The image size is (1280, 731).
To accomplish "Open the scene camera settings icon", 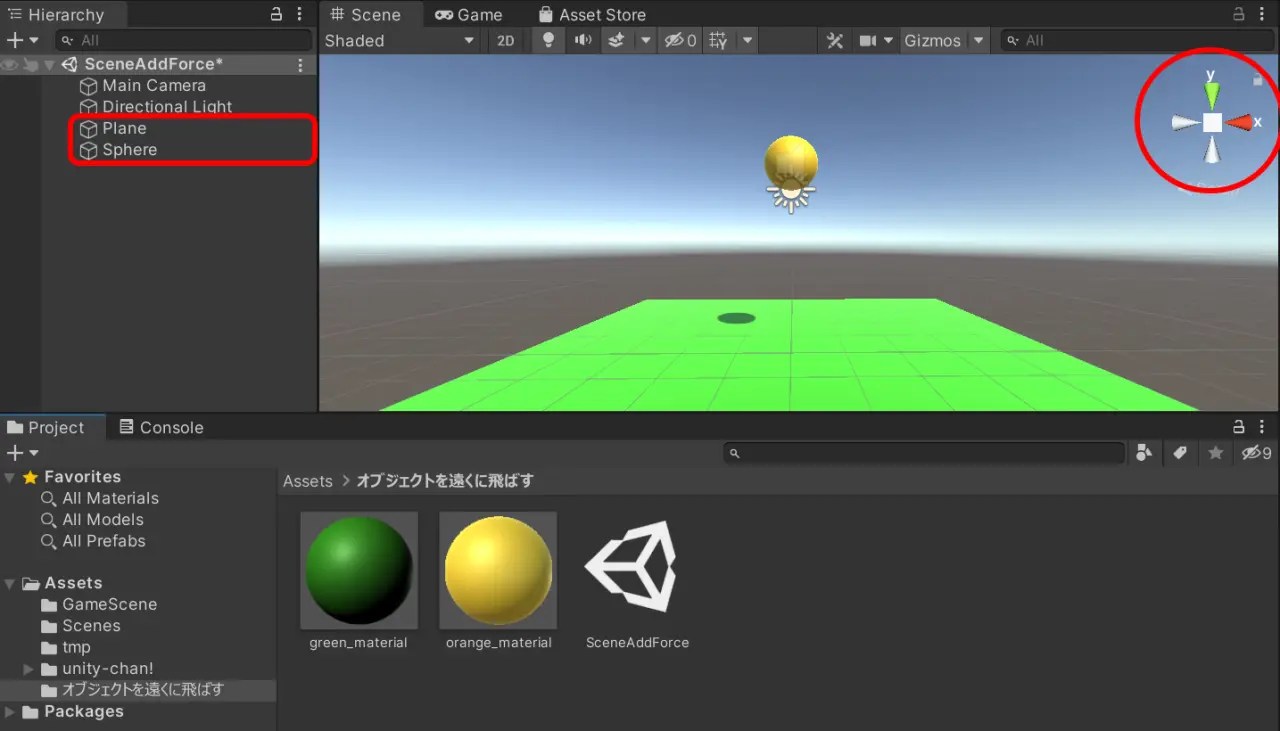I will pyautogui.click(x=867, y=40).
